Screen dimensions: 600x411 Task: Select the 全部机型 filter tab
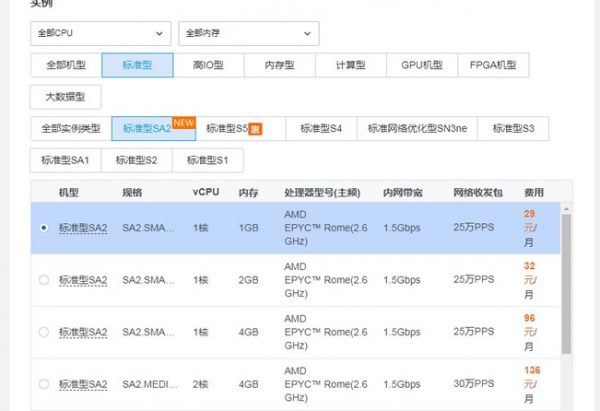65,65
